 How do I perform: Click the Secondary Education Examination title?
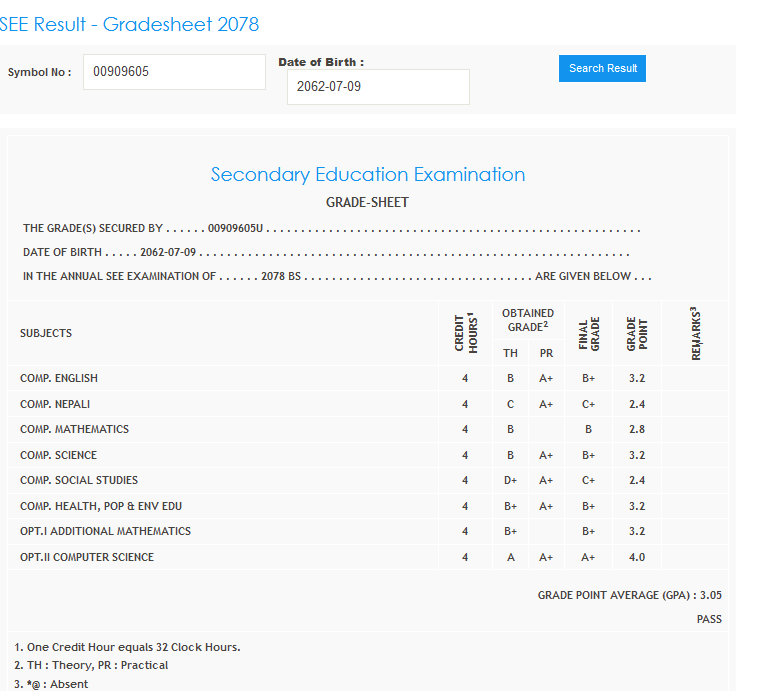pos(367,175)
